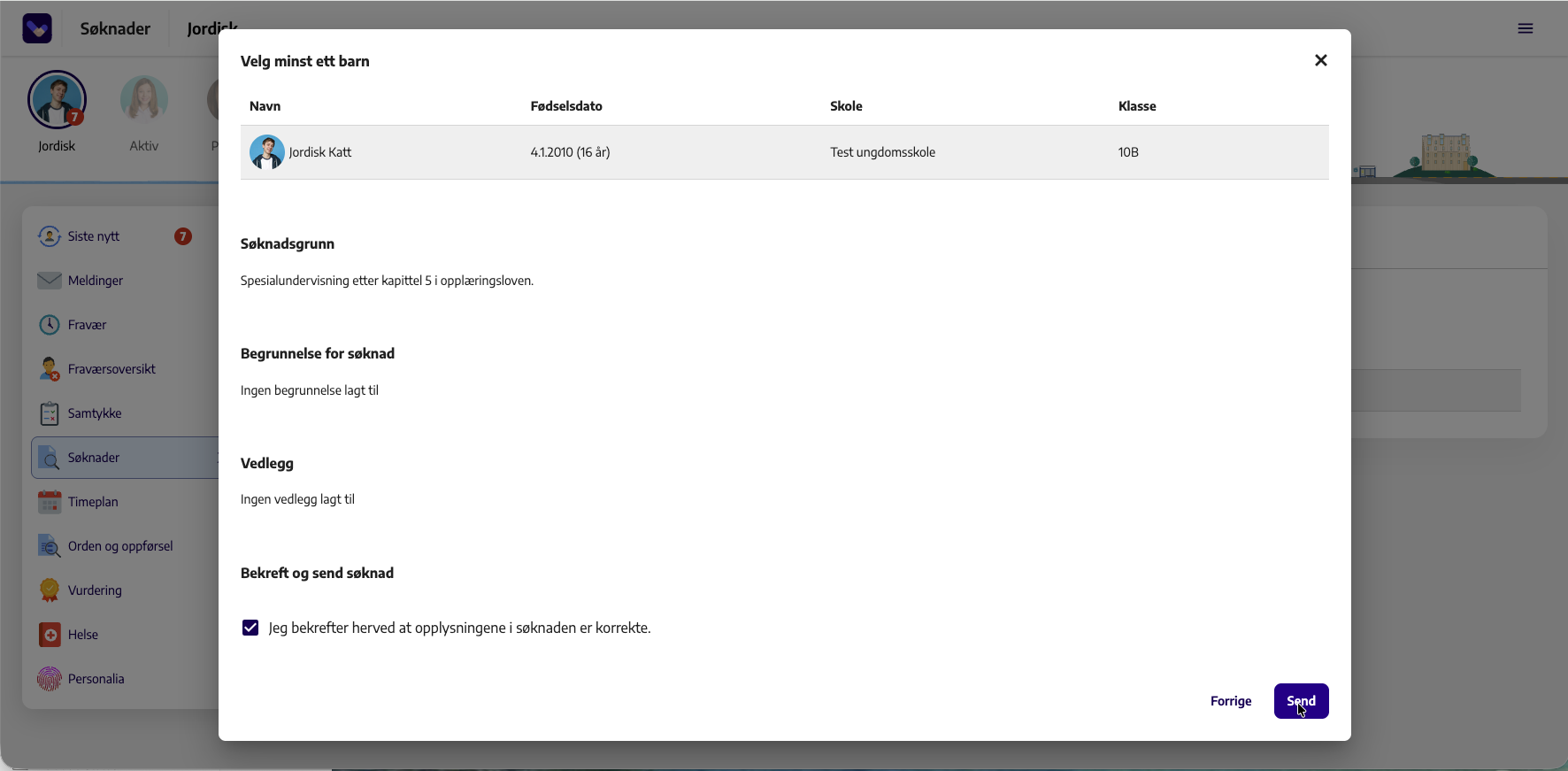Select Fravær menu label

[87, 325]
